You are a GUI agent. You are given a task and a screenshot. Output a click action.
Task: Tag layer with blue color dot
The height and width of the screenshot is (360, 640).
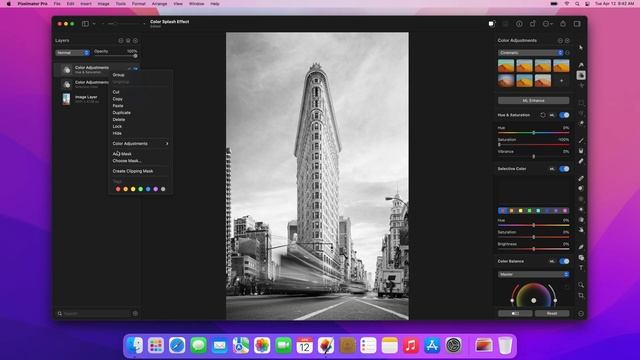point(148,189)
